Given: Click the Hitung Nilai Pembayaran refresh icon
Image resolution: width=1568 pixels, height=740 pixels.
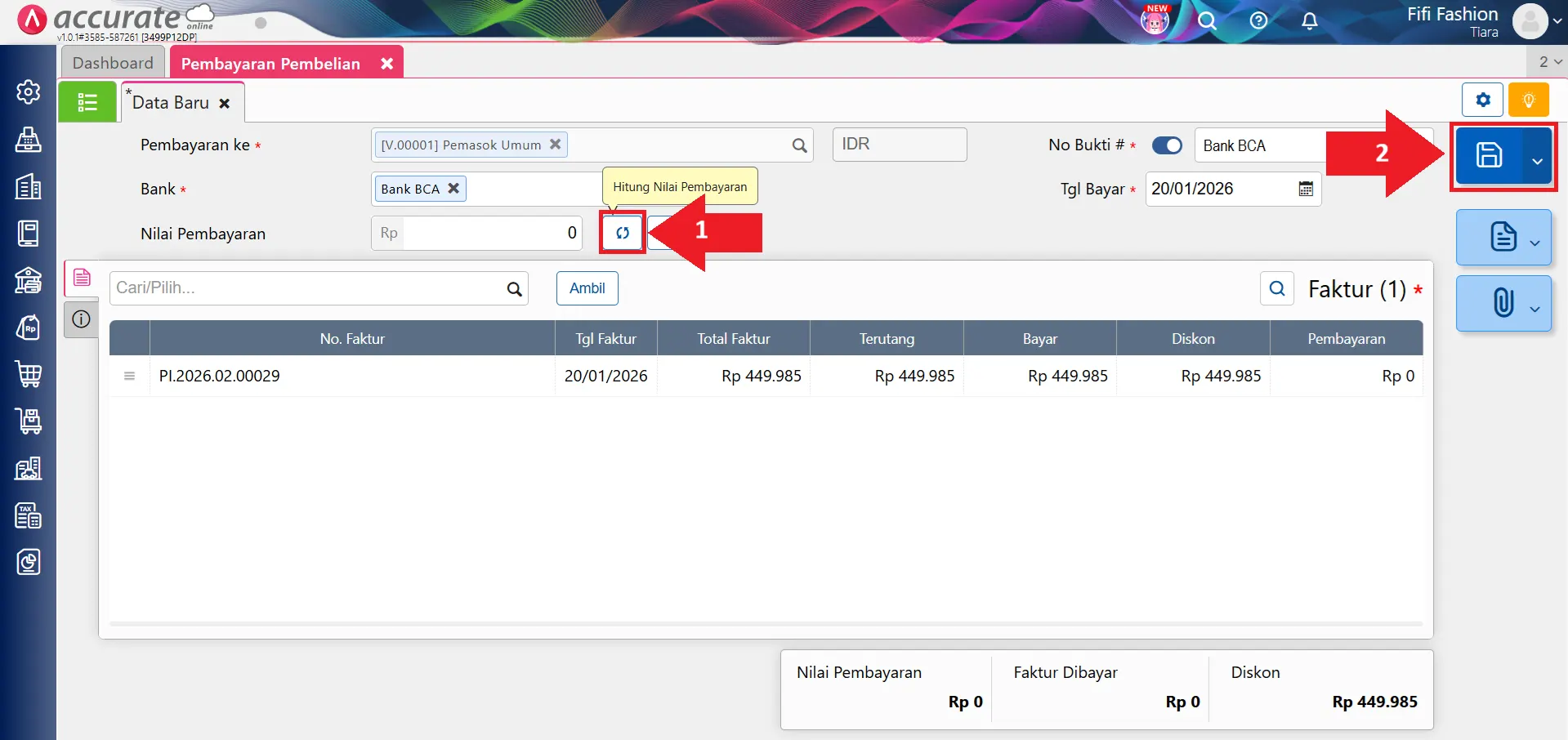Looking at the screenshot, I should pos(623,233).
